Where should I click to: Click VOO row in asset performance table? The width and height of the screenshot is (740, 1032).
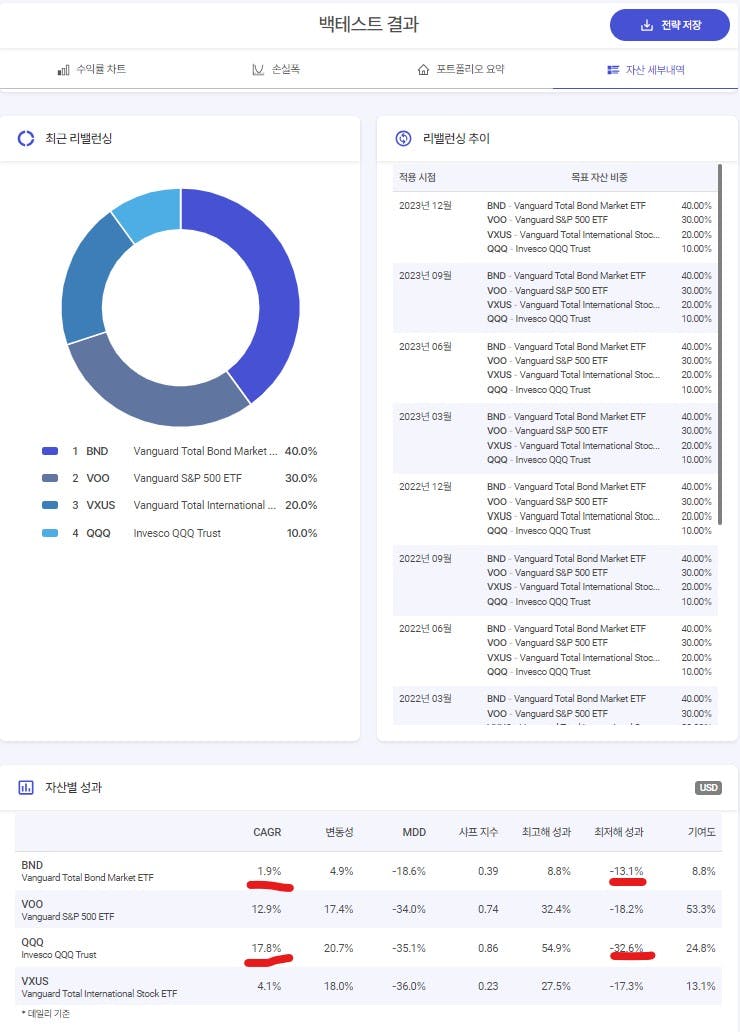(368, 910)
